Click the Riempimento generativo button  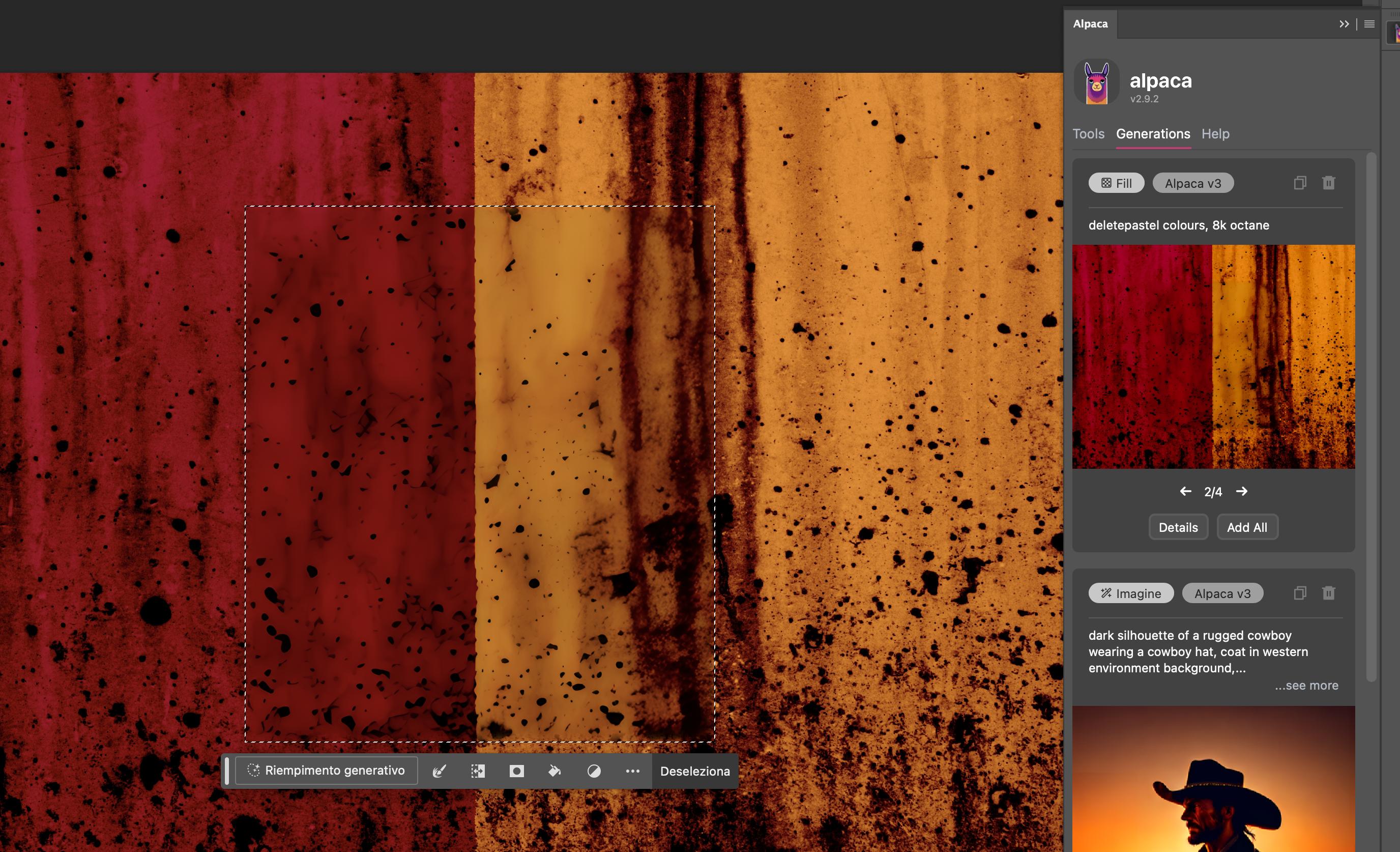point(327,771)
